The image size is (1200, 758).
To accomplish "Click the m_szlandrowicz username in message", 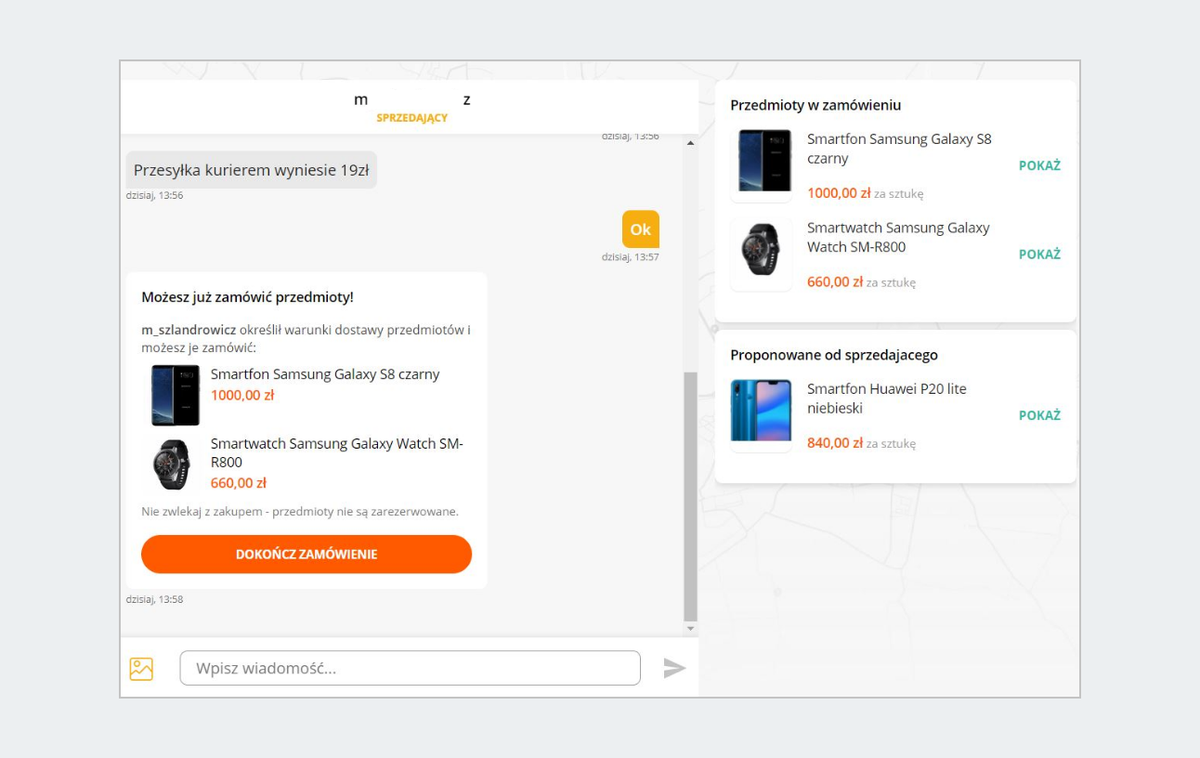I will point(189,330).
